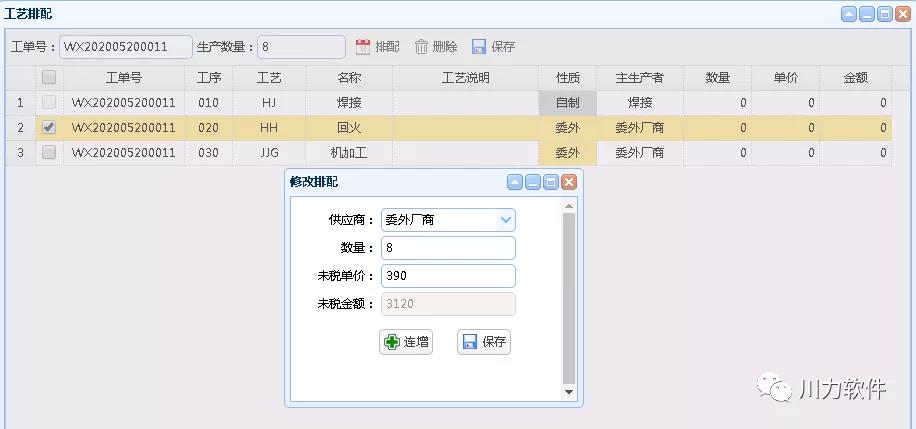Click the 排配 calendar icon in toolbar
This screenshot has width=916, height=429.
(363, 47)
